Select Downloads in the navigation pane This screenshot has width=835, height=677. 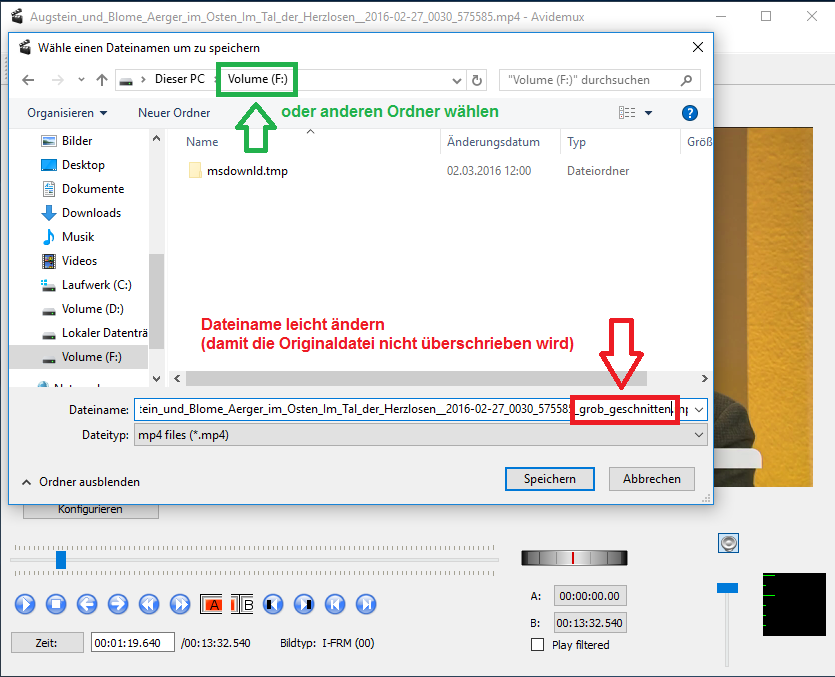[90, 213]
